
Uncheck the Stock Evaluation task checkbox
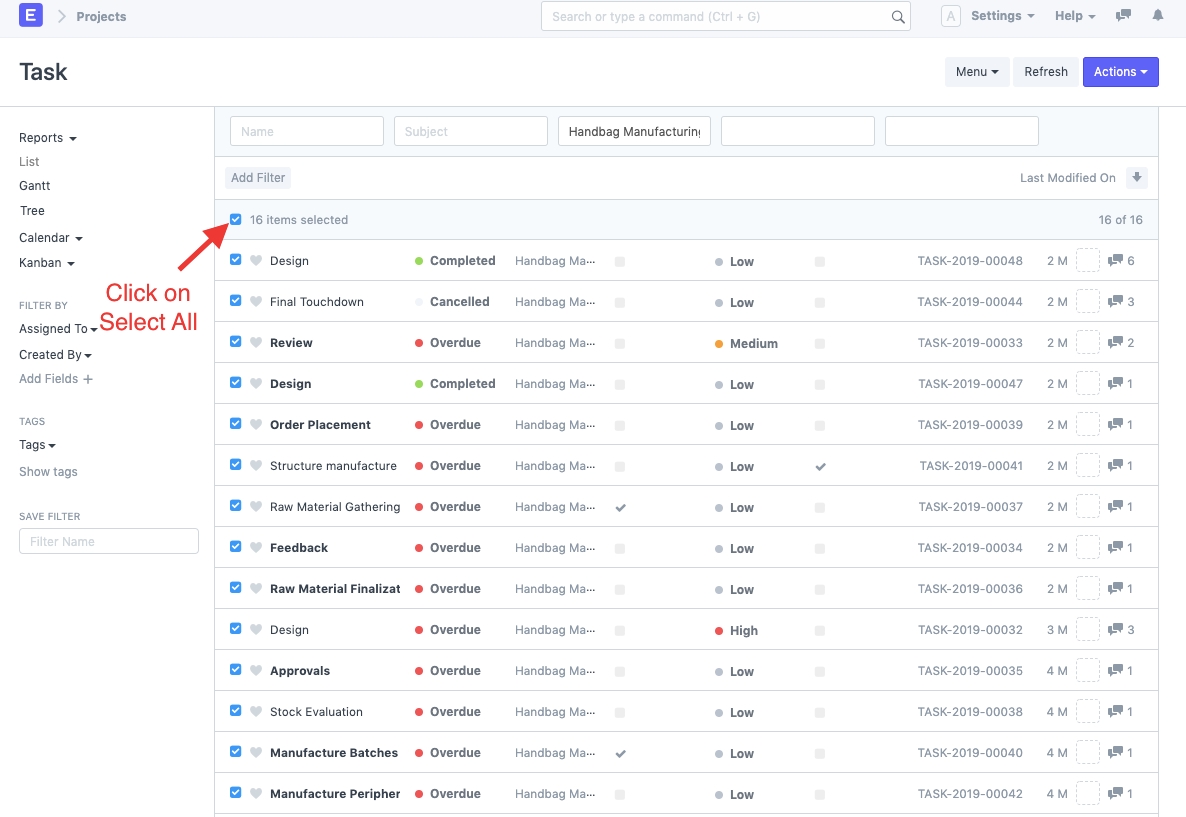(236, 711)
